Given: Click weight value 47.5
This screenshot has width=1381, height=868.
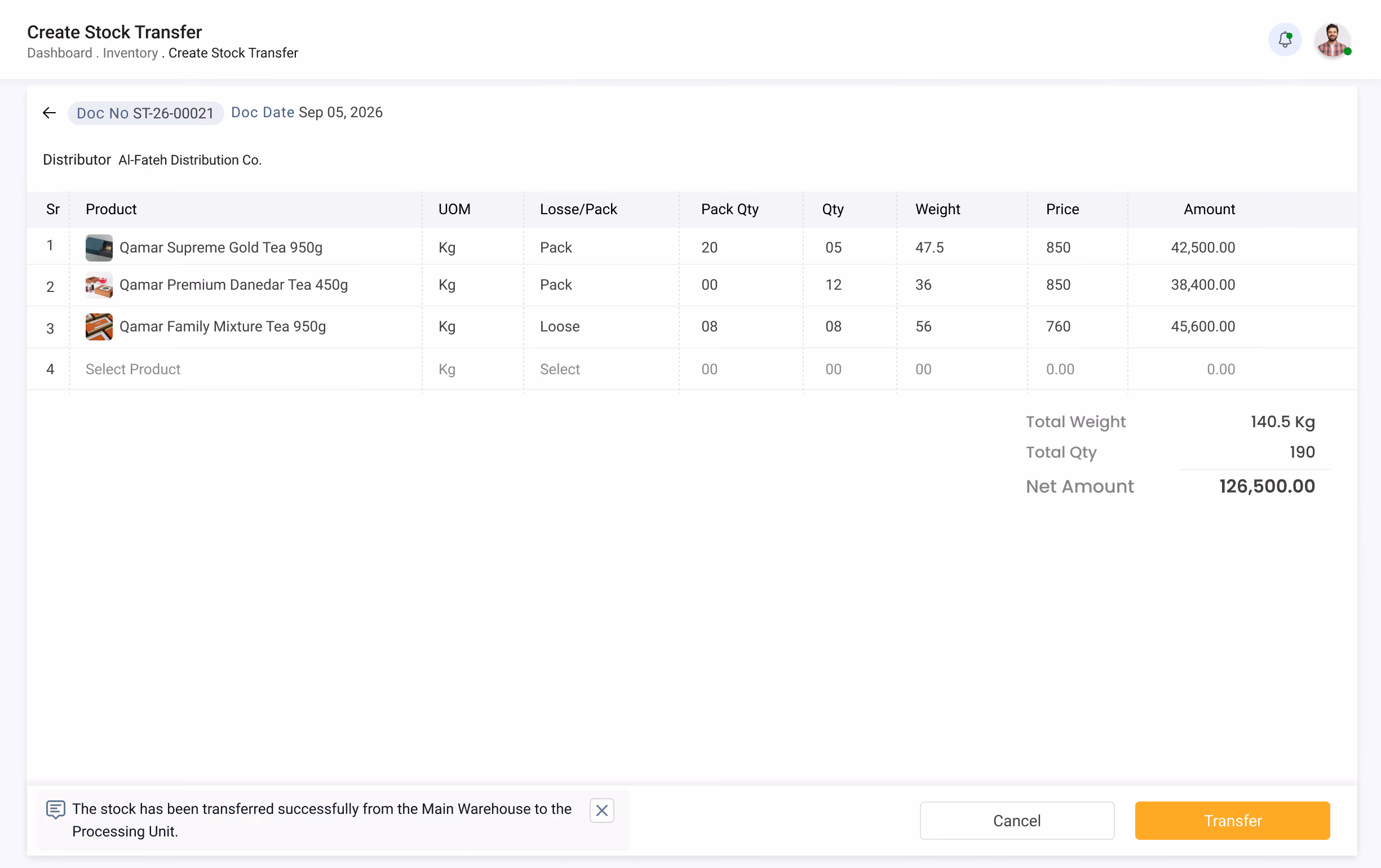Looking at the screenshot, I should pos(929,247).
